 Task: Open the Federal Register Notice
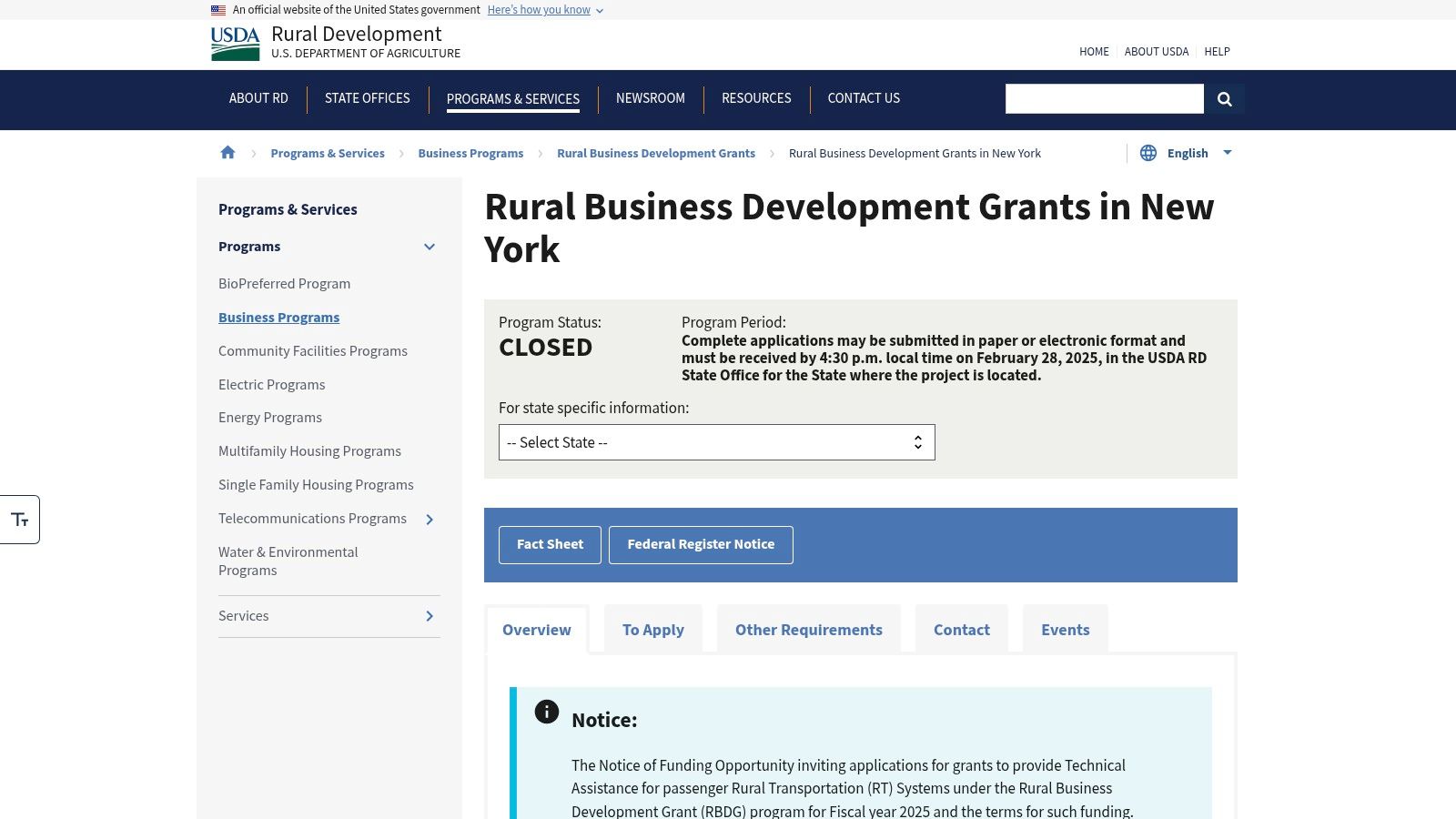(701, 544)
